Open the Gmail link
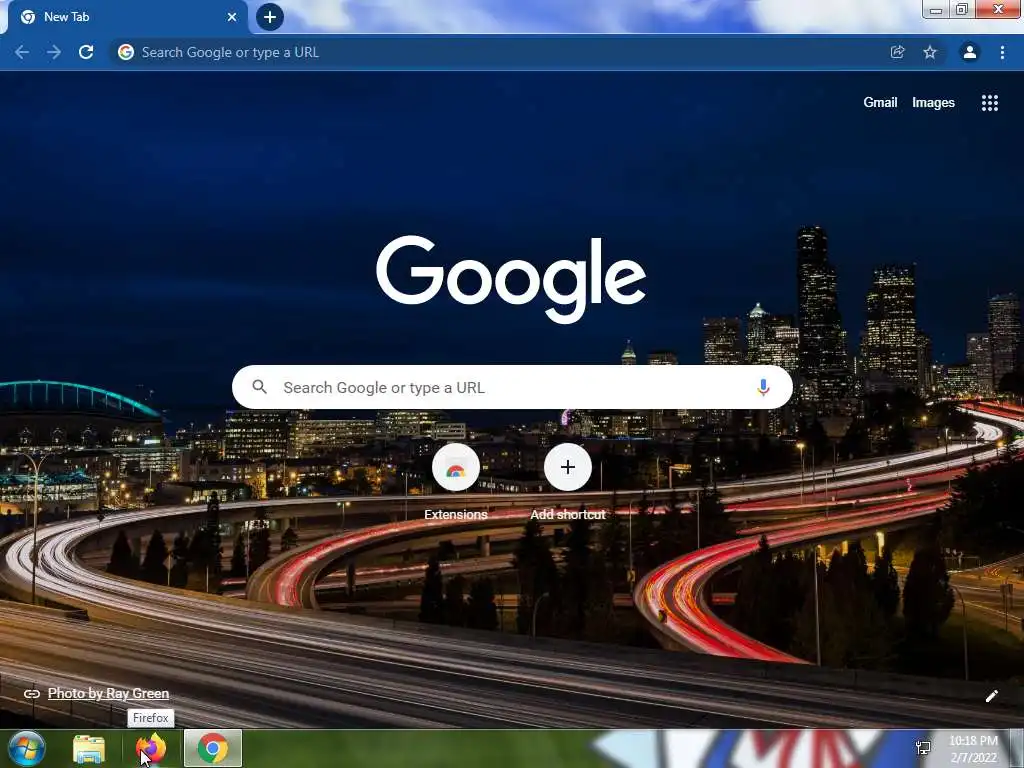 click(x=880, y=103)
